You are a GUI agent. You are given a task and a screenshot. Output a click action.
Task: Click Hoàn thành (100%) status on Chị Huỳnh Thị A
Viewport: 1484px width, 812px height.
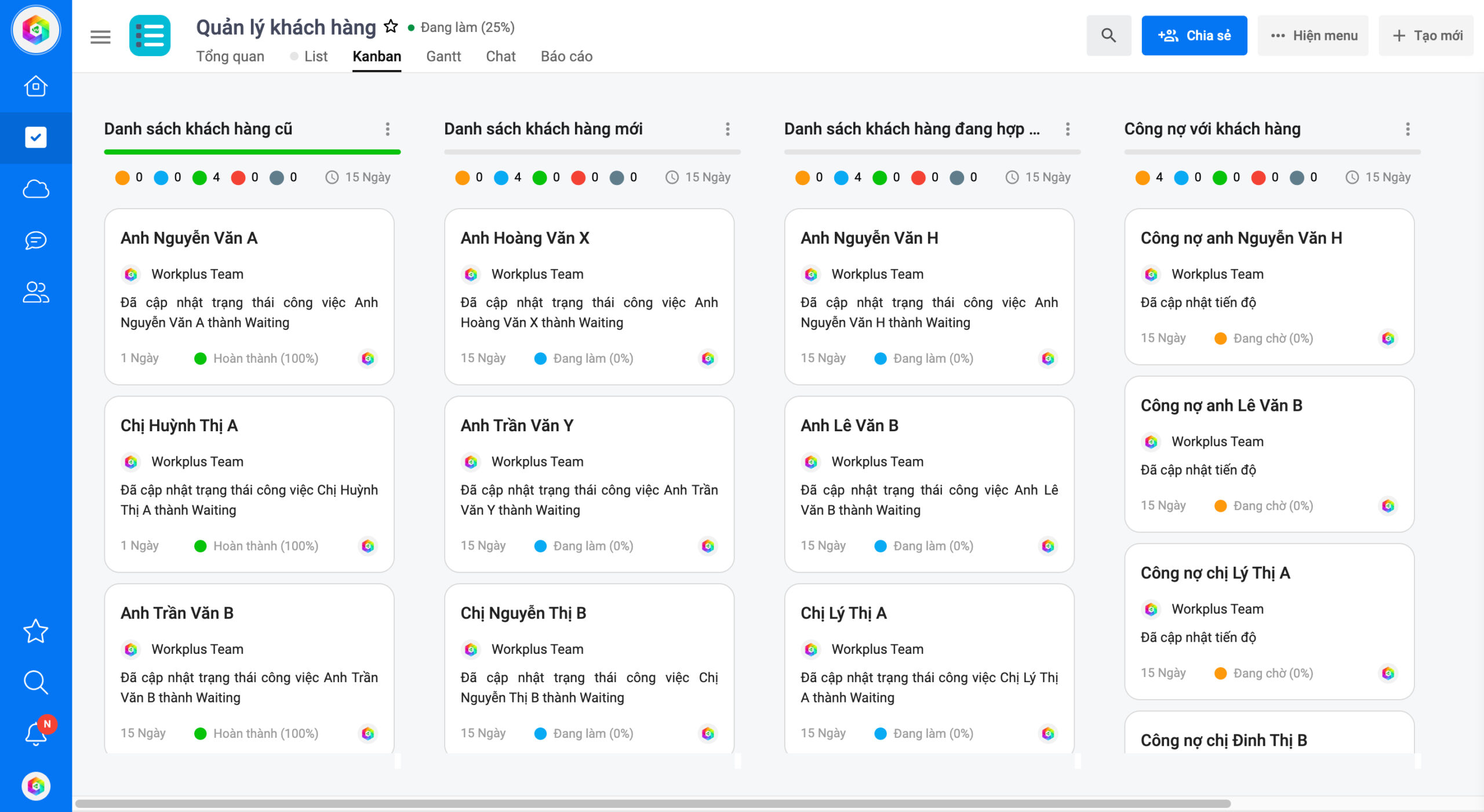click(256, 546)
